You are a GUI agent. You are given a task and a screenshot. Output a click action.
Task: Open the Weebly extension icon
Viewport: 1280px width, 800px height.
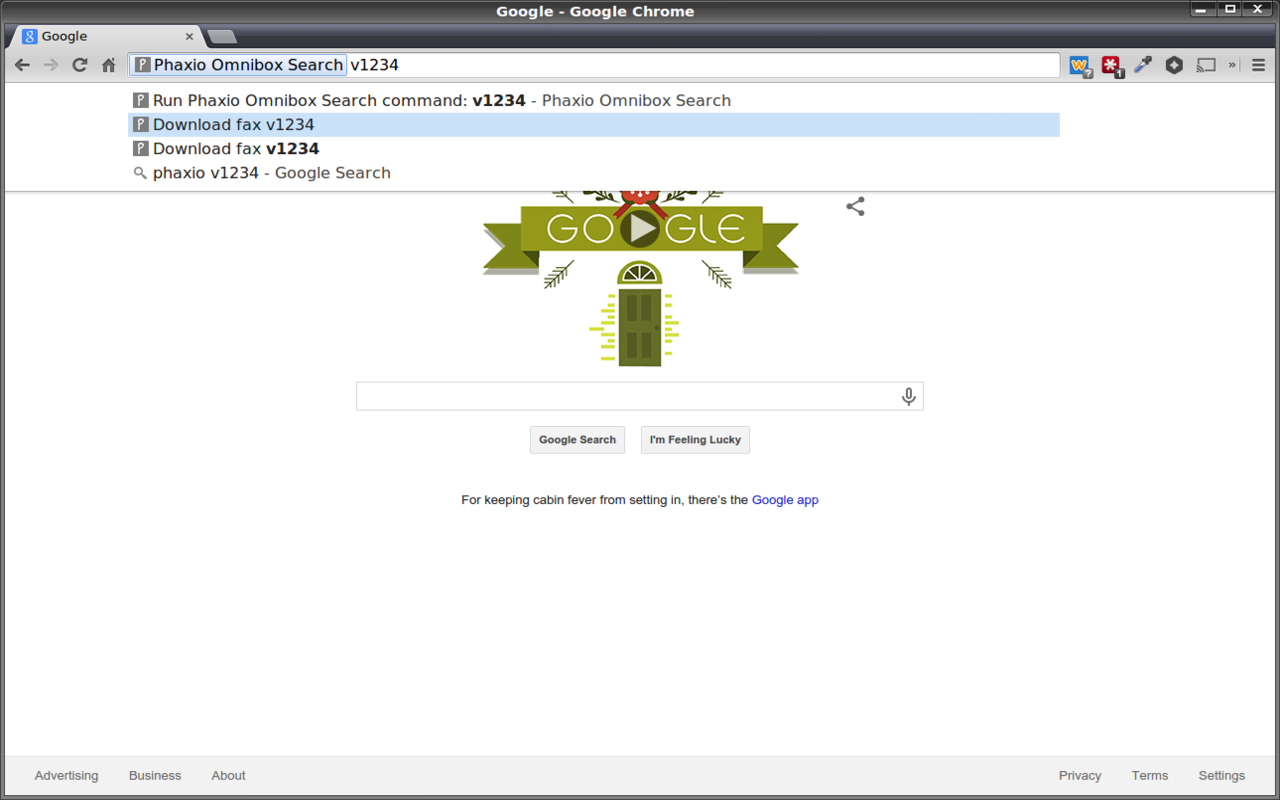(1080, 66)
